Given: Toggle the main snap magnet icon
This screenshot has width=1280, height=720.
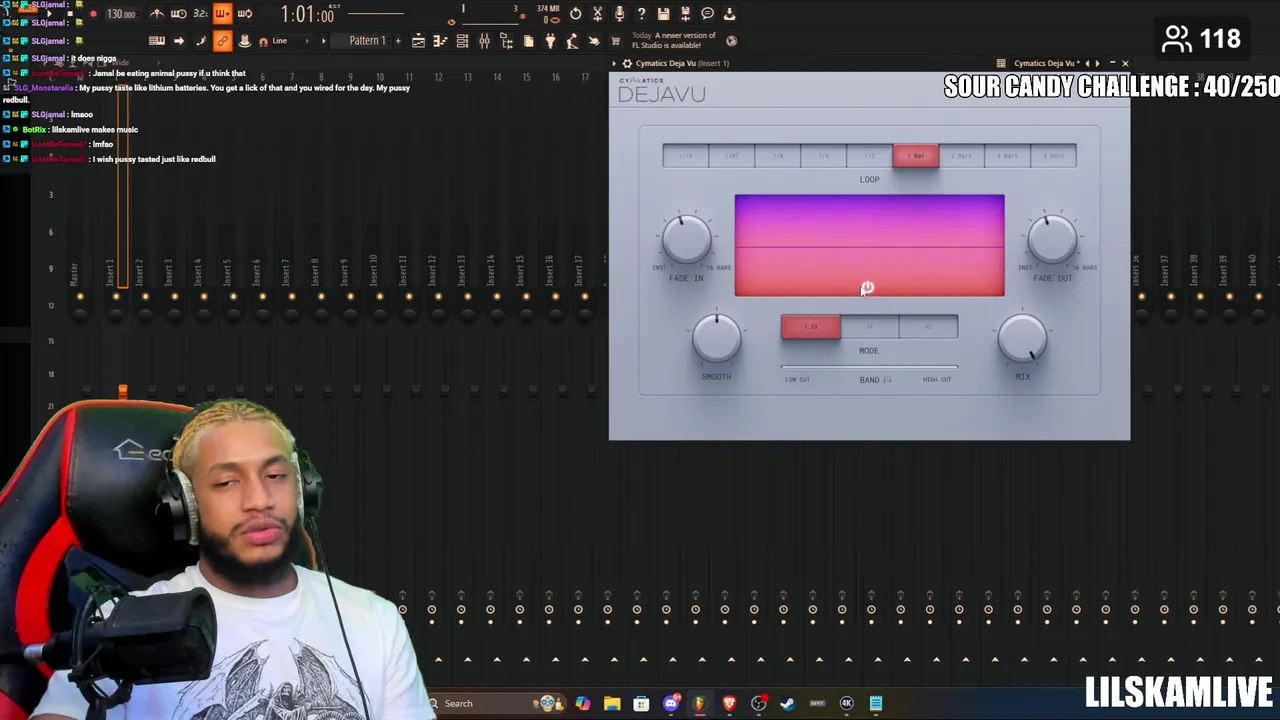Looking at the screenshot, I should 264,41.
